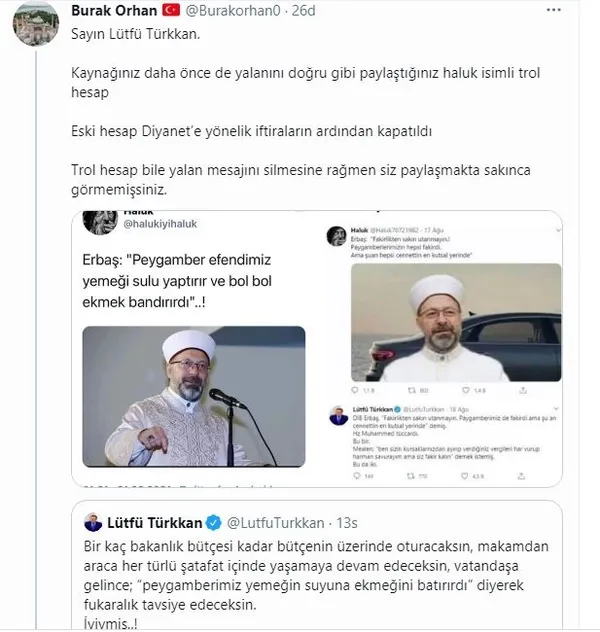Open the Burak Orhan display name link
This screenshot has height=632, width=600.
click(x=114, y=10)
